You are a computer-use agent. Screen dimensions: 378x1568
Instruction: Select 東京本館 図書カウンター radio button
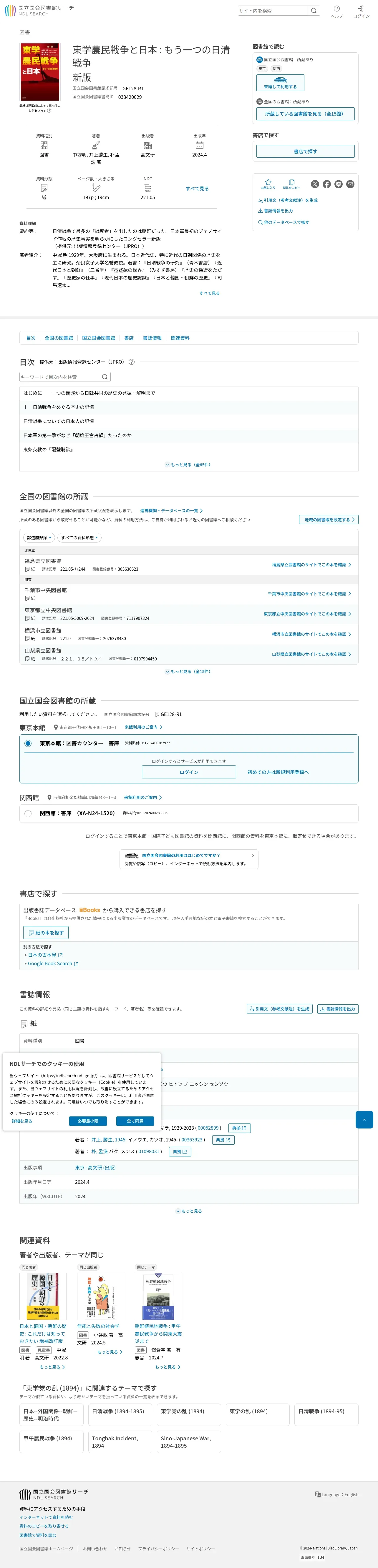click(28, 743)
